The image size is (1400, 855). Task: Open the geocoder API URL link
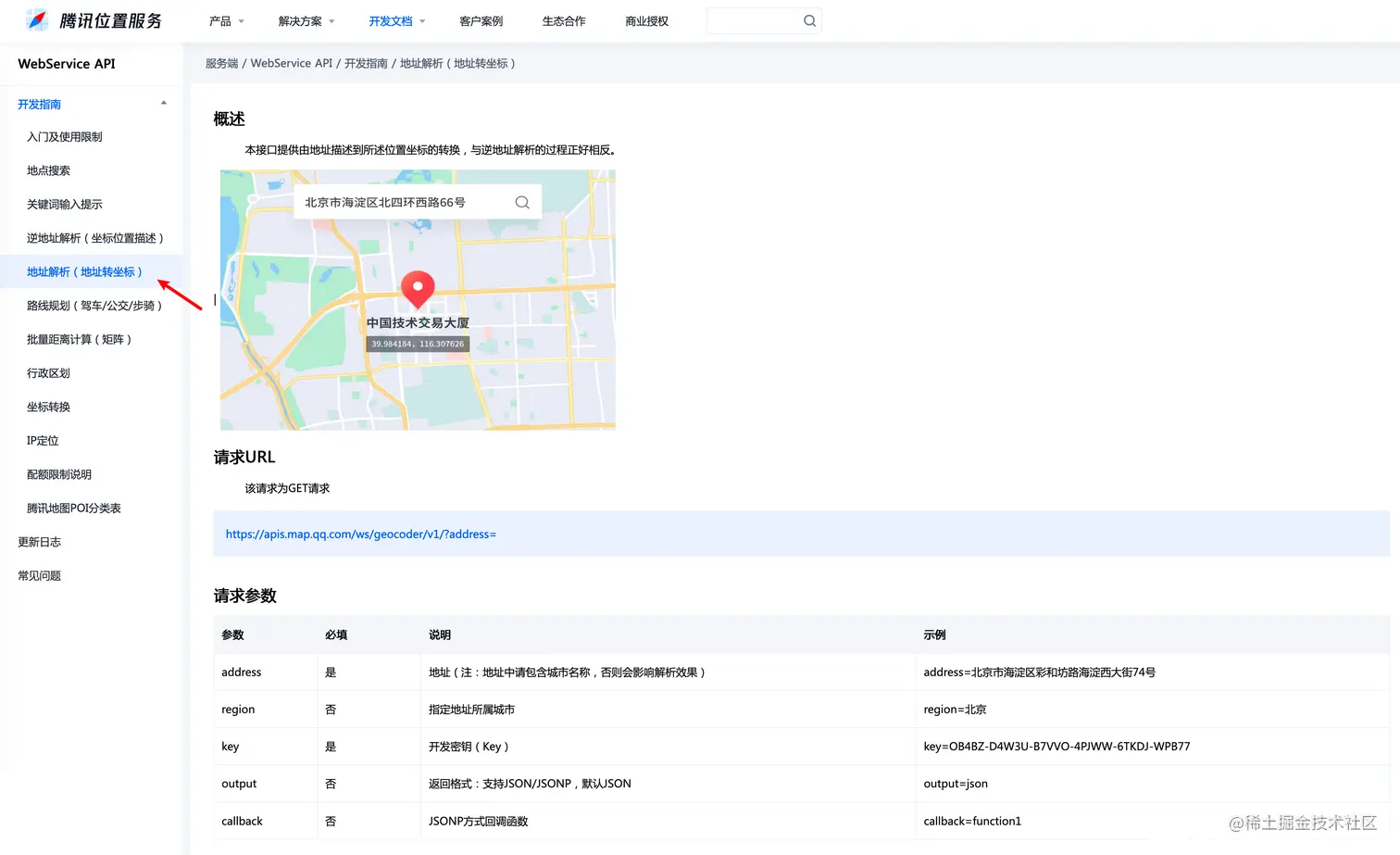(361, 534)
